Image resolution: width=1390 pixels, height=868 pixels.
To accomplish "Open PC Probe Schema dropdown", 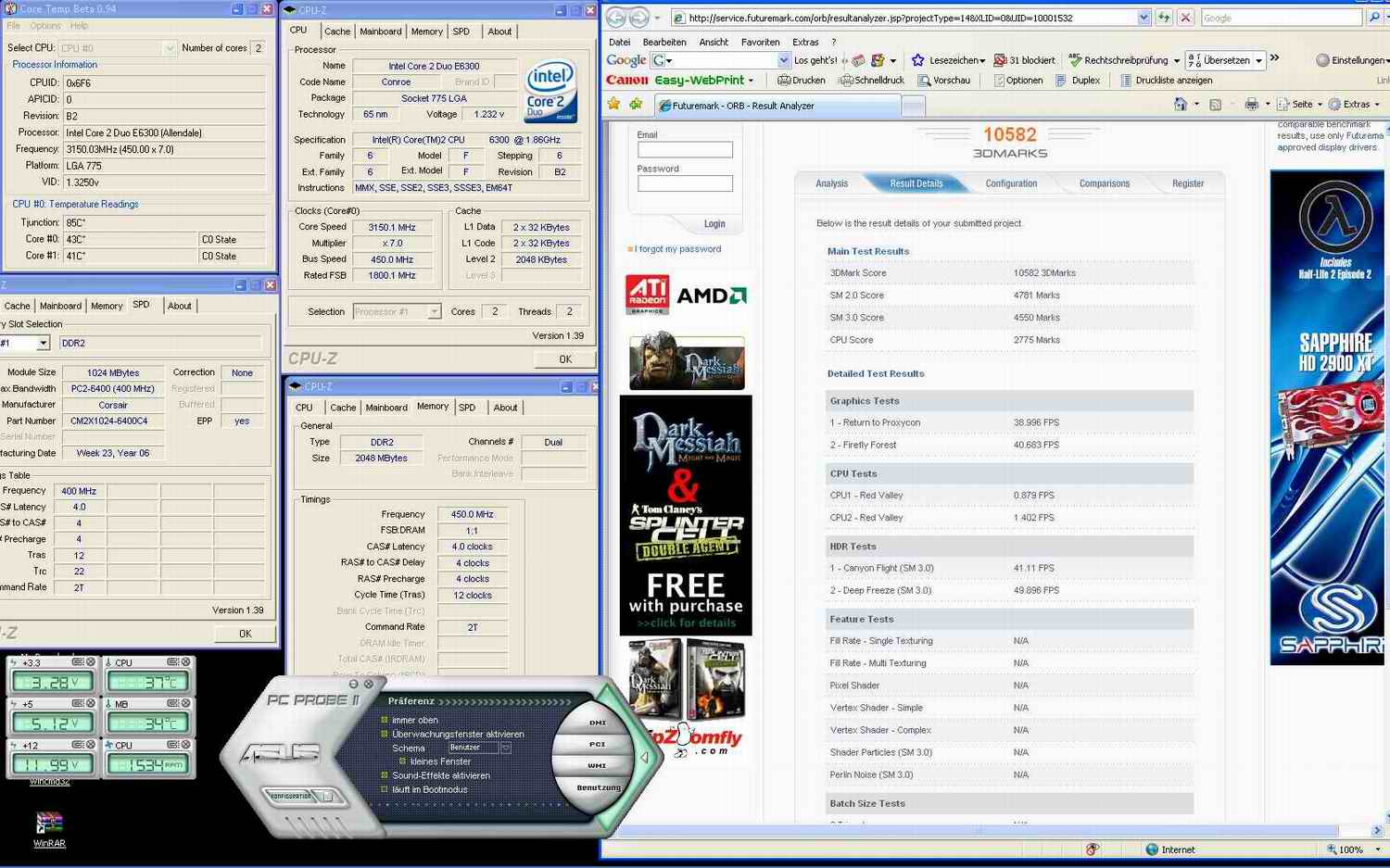I will (505, 748).
